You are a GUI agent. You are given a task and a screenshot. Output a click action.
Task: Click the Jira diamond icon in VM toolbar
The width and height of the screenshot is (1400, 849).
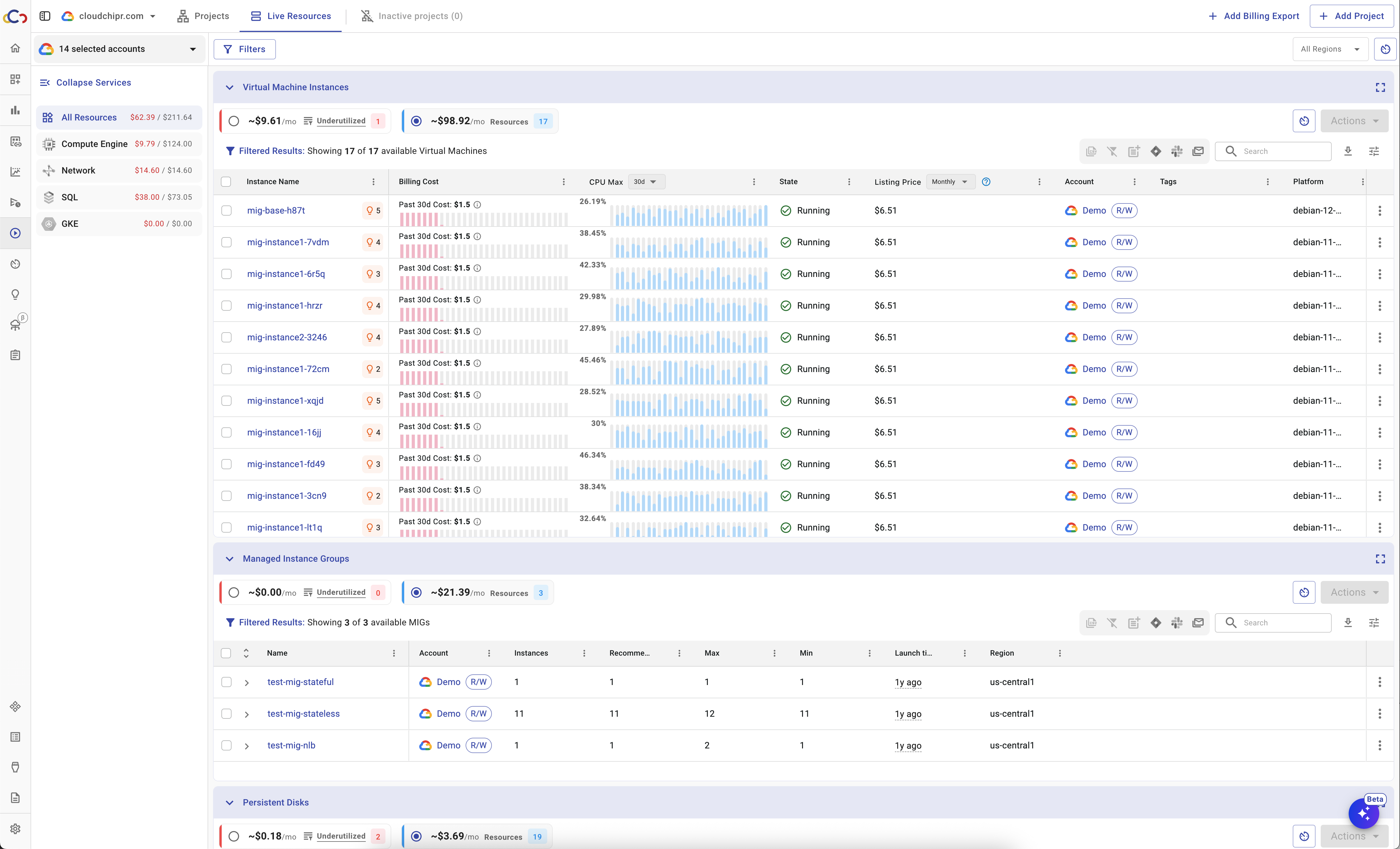pyautogui.click(x=1156, y=151)
